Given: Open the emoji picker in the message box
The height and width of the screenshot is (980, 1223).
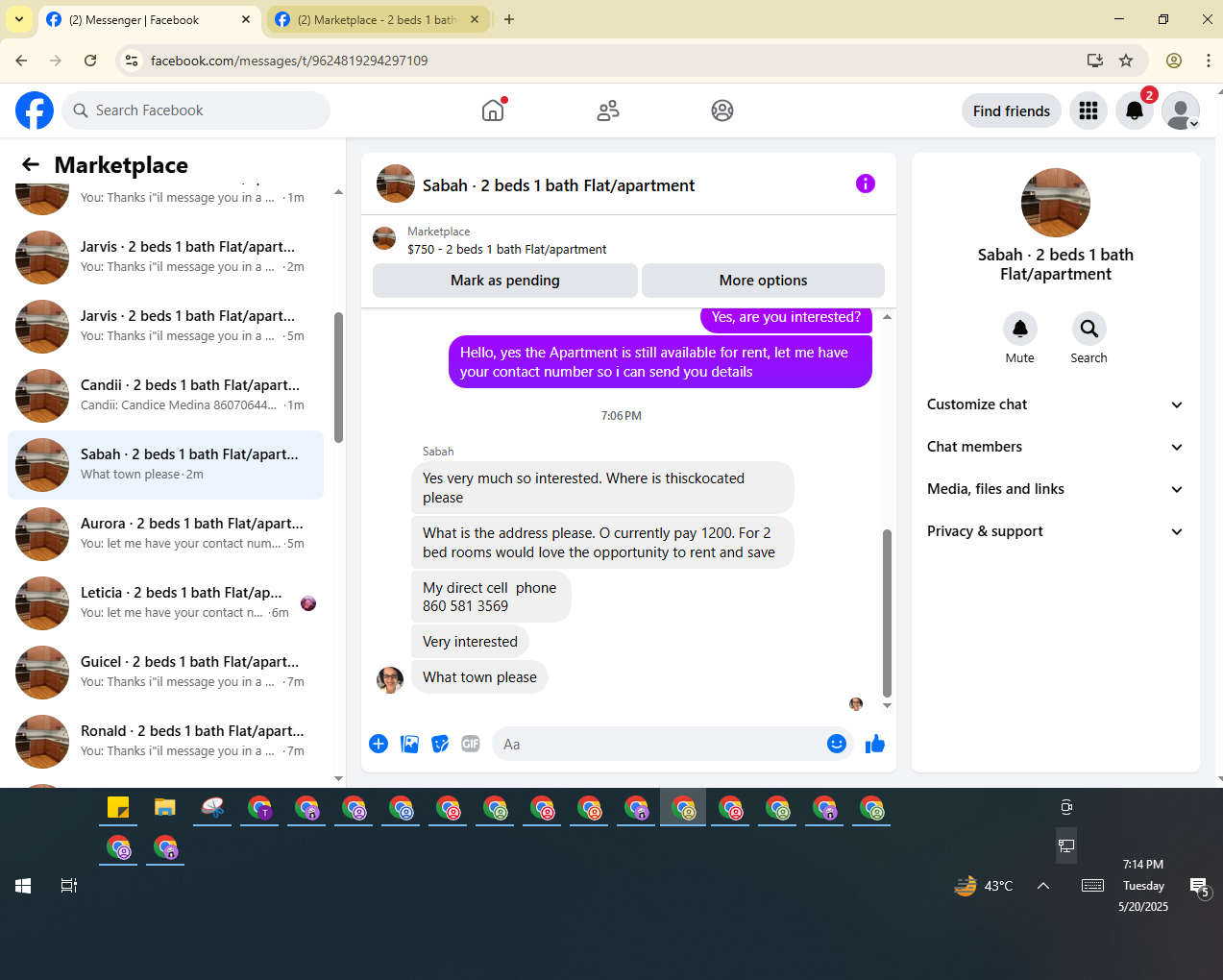Looking at the screenshot, I should pyautogui.click(x=837, y=744).
